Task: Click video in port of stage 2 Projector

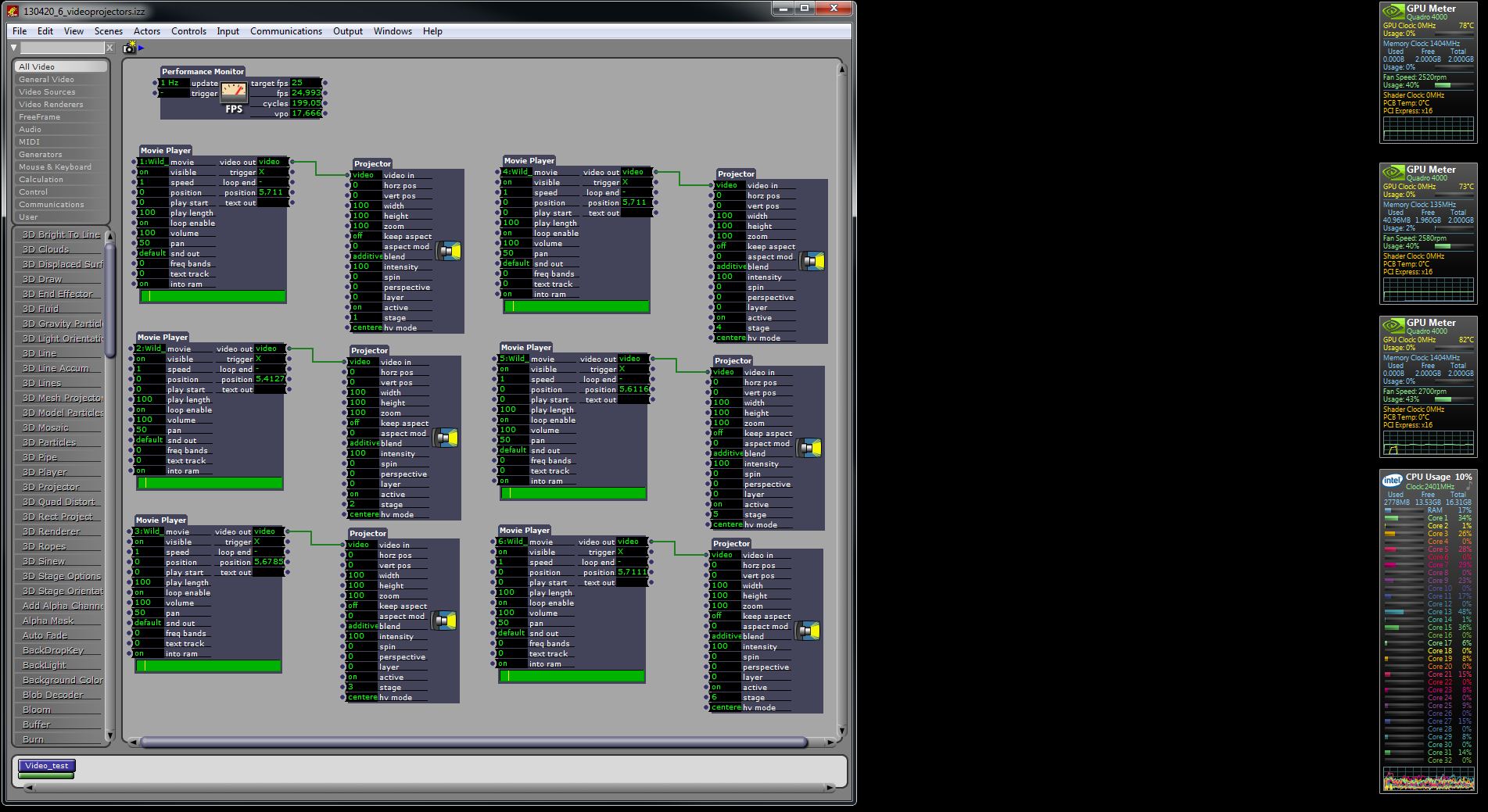Action: [x=346, y=362]
